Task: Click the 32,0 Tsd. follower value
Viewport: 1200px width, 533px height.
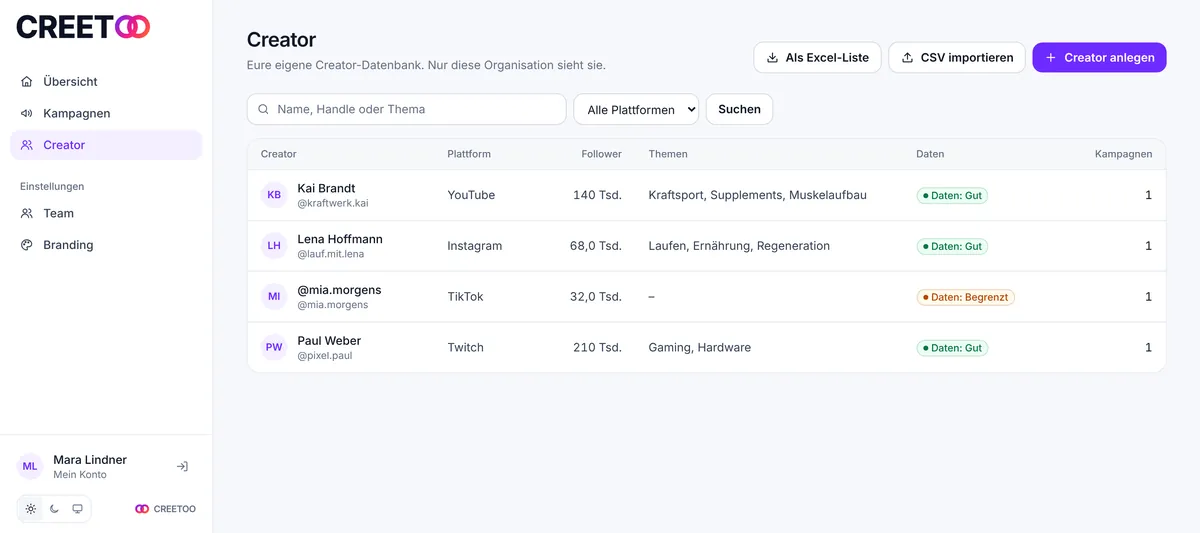Action: coord(596,297)
